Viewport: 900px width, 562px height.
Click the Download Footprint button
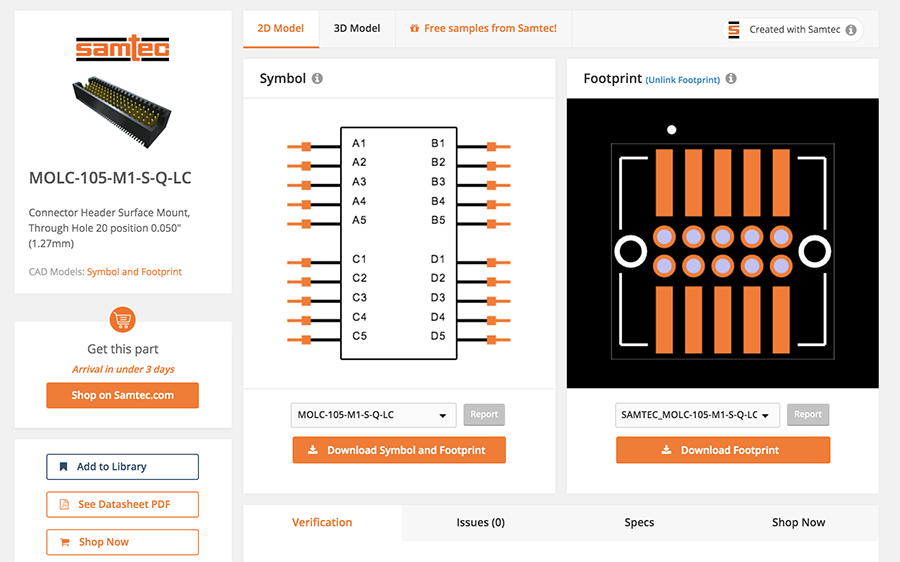point(722,450)
